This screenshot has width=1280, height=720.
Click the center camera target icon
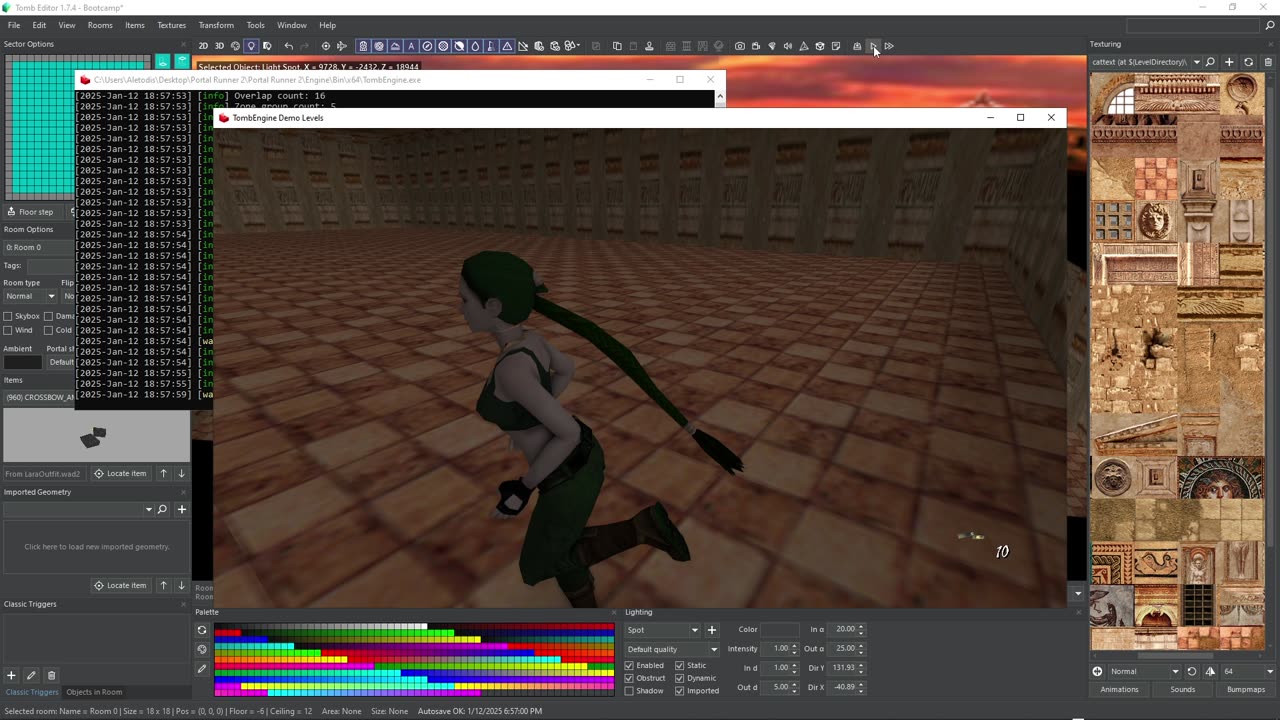(x=325, y=46)
